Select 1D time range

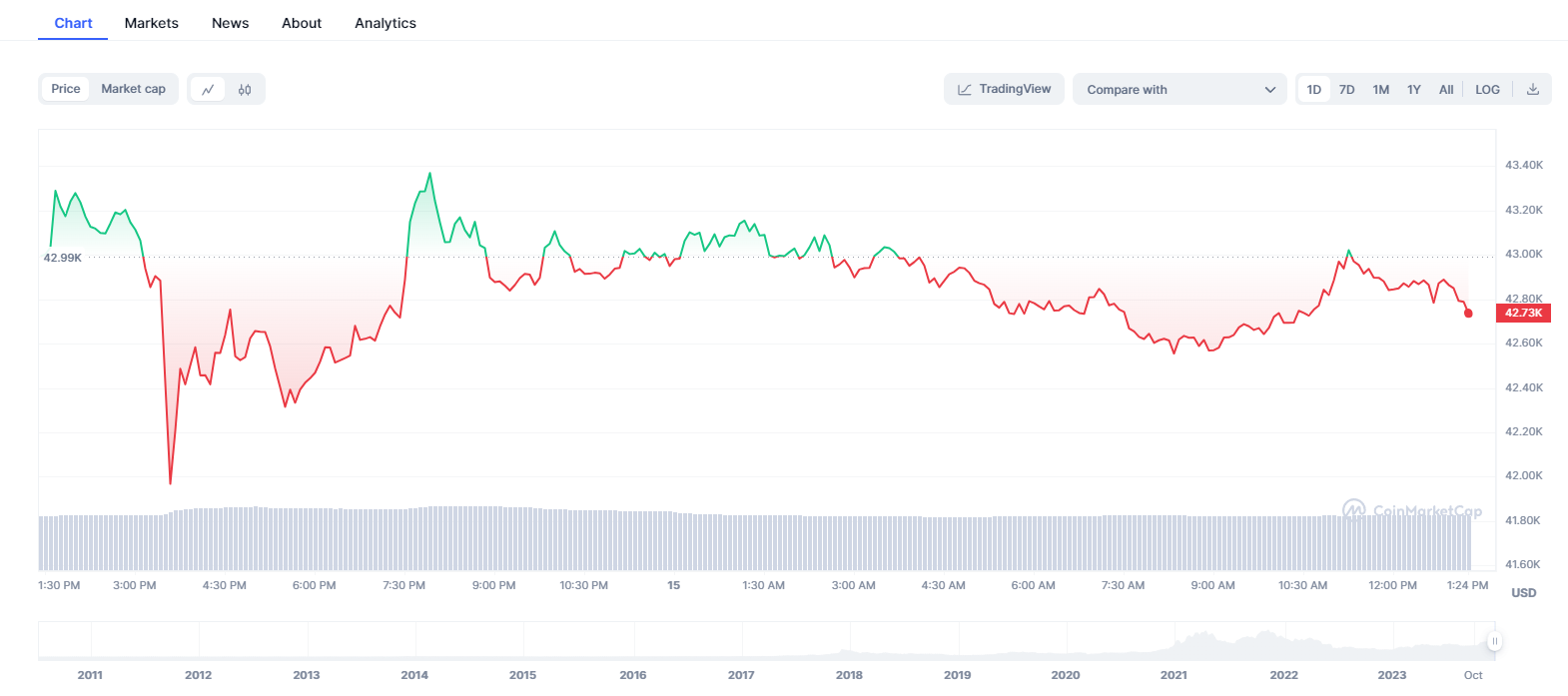click(1314, 89)
